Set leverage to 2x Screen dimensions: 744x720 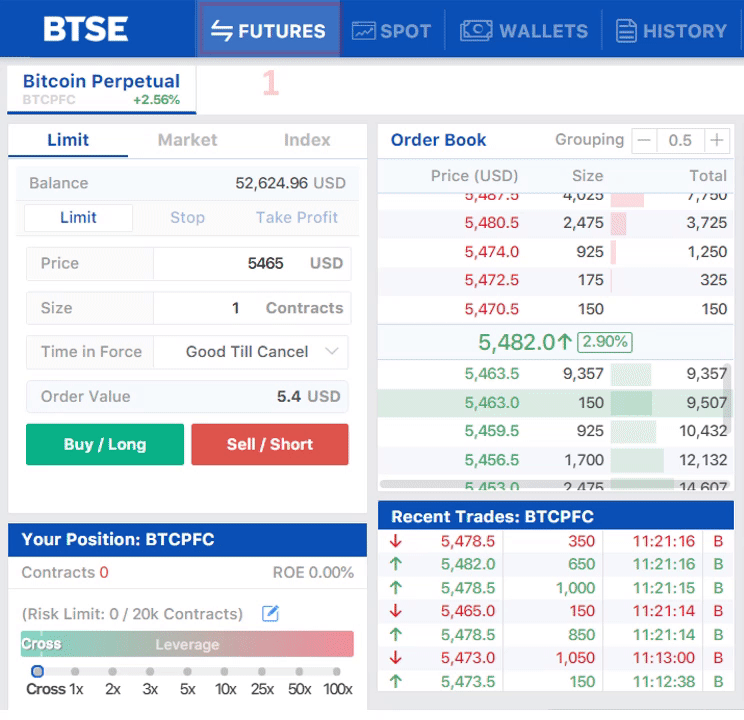(112, 671)
